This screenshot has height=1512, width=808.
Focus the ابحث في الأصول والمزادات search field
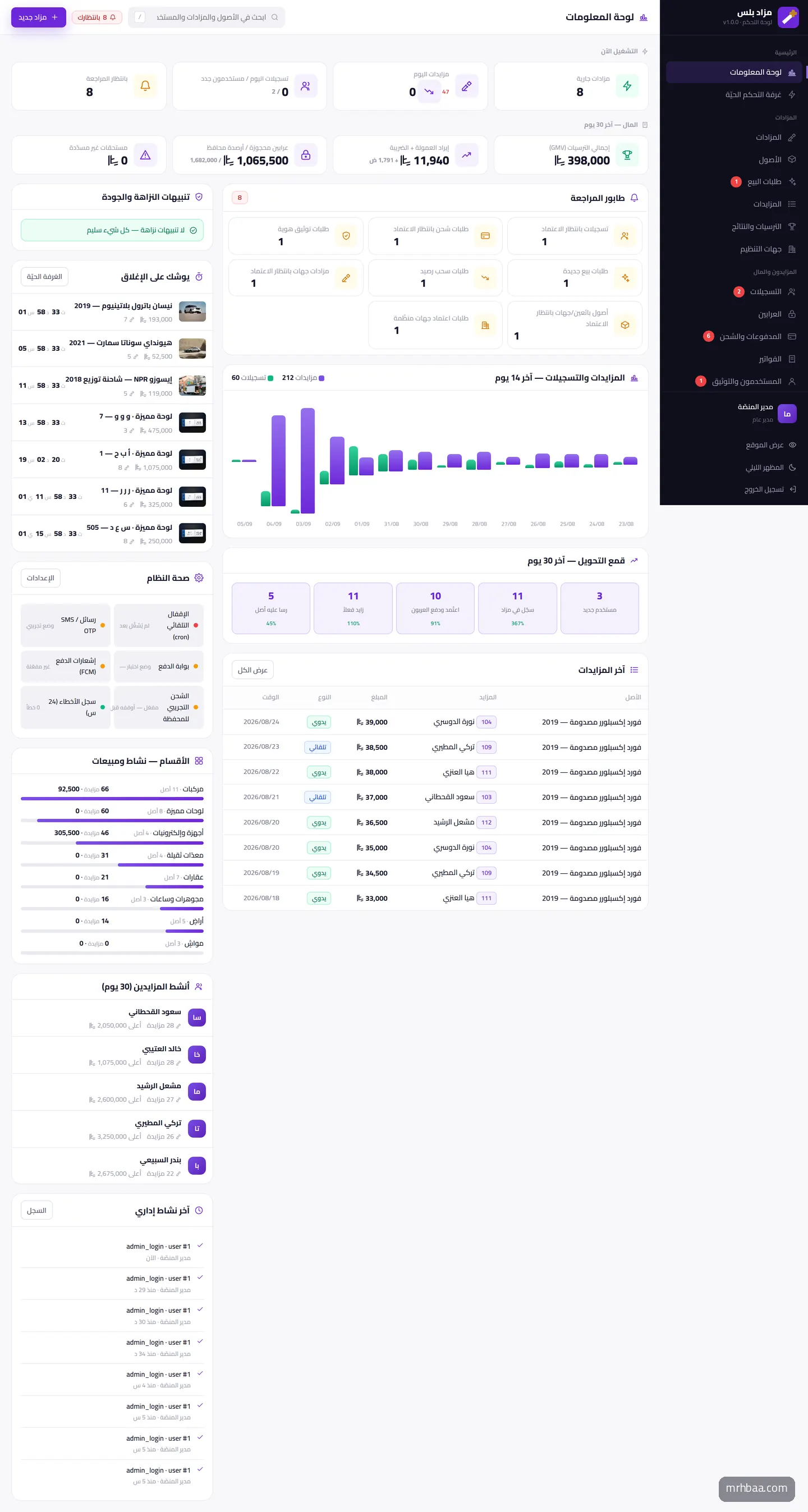tap(206, 17)
